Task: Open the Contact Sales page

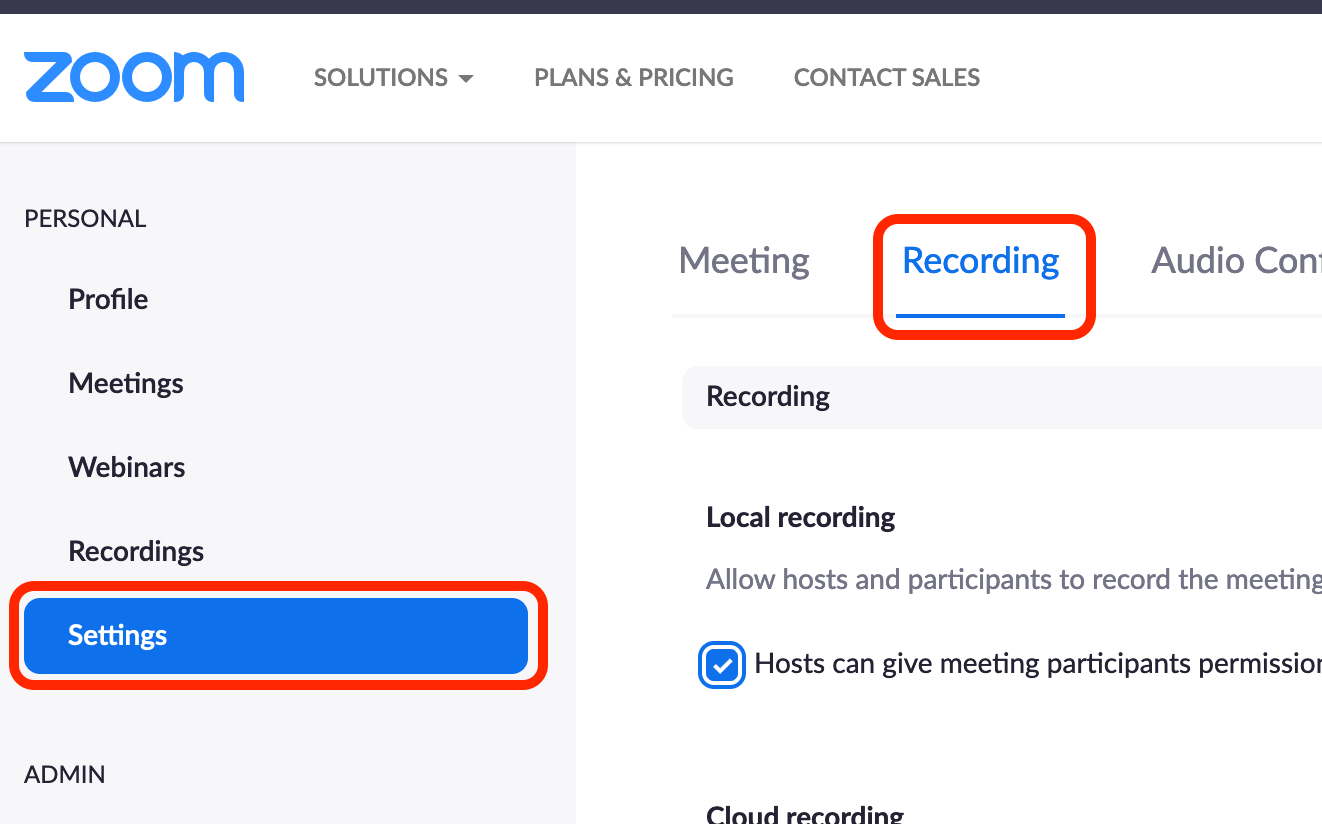Action: pos(887,78)
